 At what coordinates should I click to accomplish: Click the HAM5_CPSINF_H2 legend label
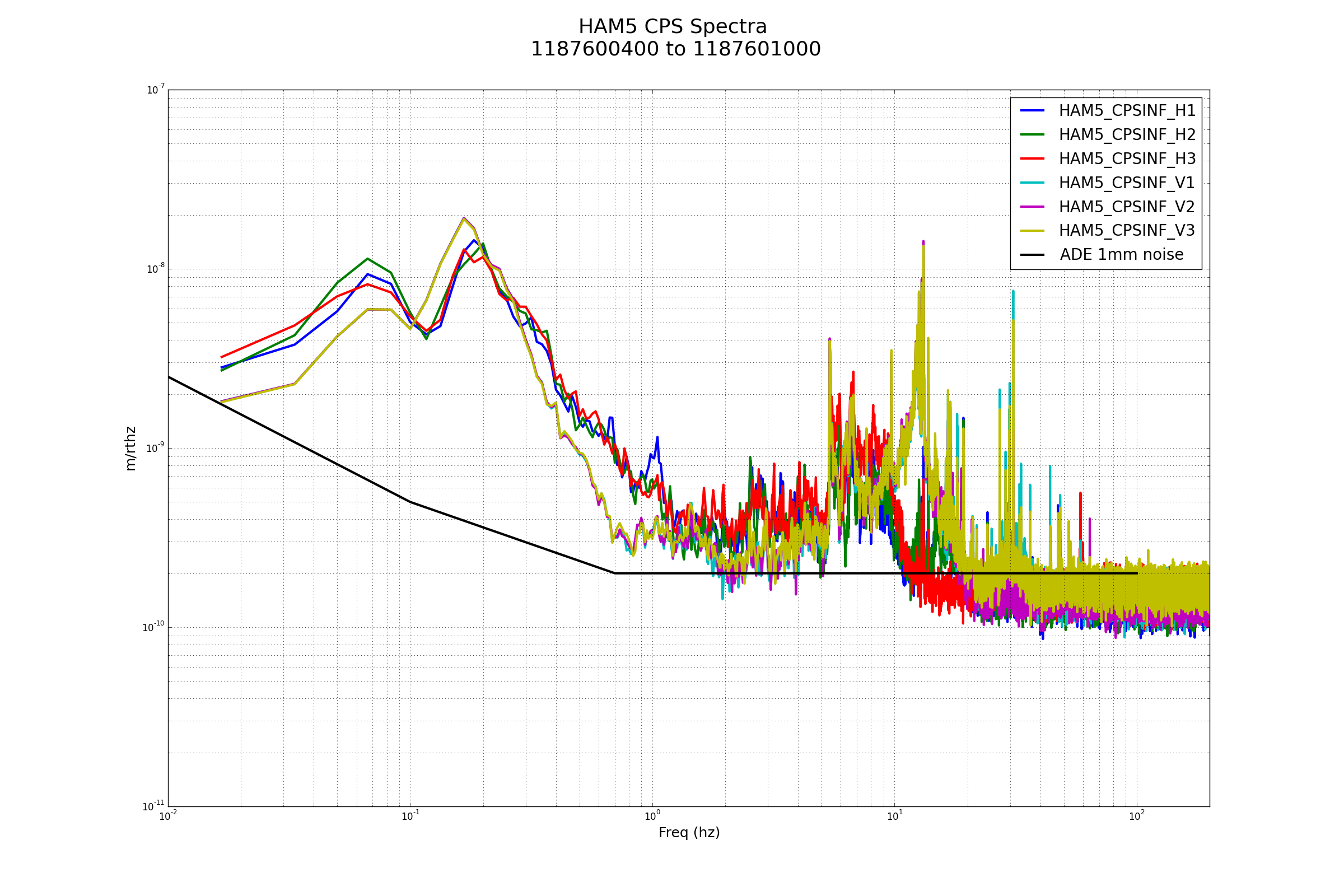(x=1127, y=135)
